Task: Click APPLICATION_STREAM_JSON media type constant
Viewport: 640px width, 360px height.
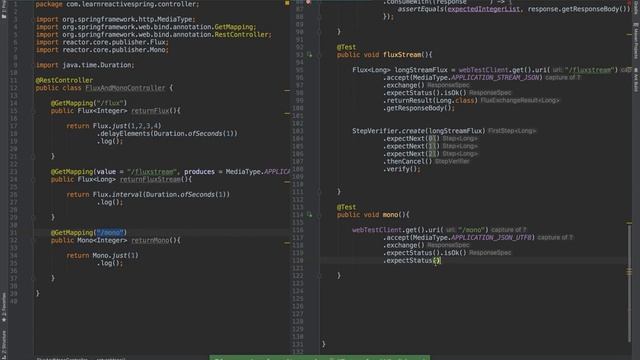Action: 496,78
